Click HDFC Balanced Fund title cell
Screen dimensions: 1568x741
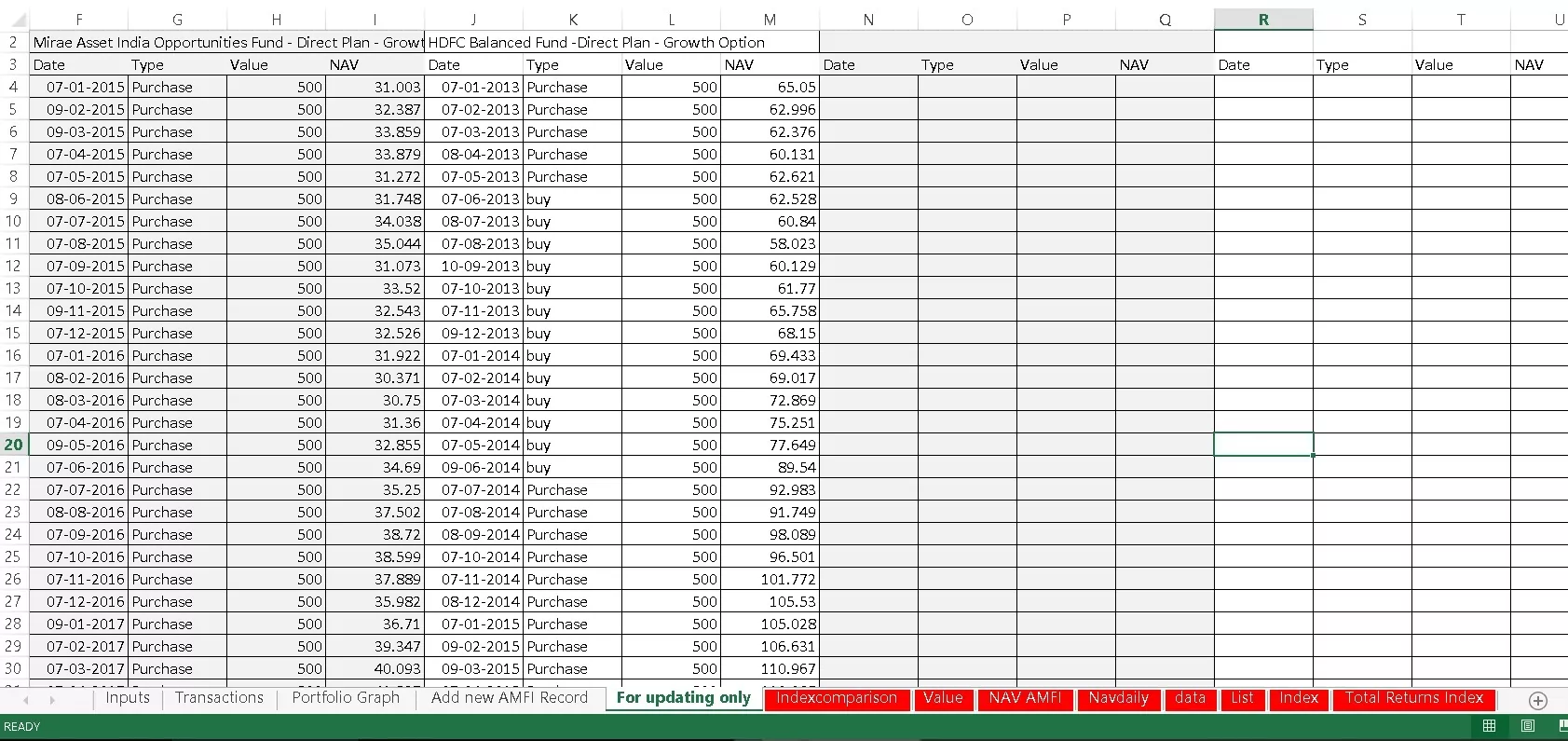tap(621, 42)
